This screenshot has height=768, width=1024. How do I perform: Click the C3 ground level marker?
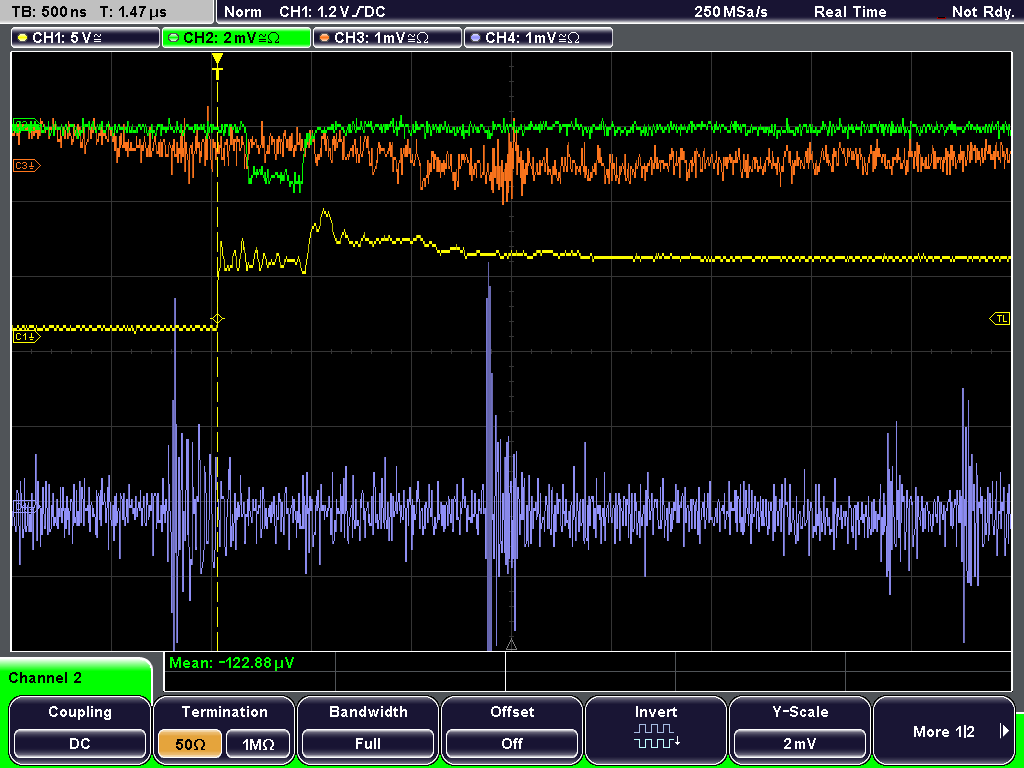tap(26, 166)
